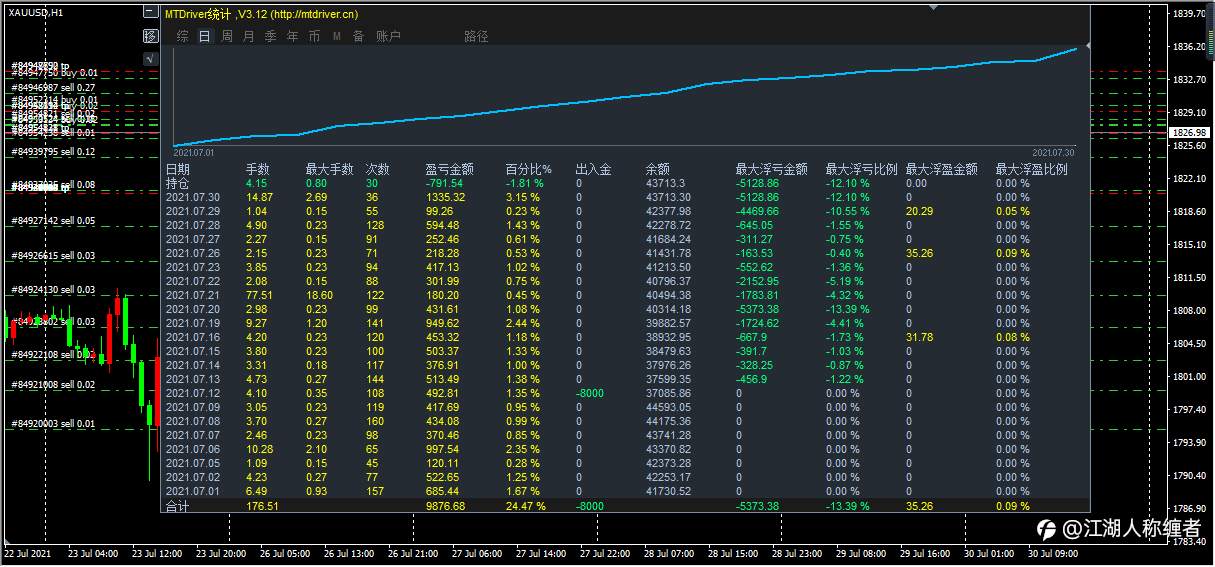Click the 35.26 value in 2021.07.26 row
Screen dimensions: 1215x567
click(919, 253)
